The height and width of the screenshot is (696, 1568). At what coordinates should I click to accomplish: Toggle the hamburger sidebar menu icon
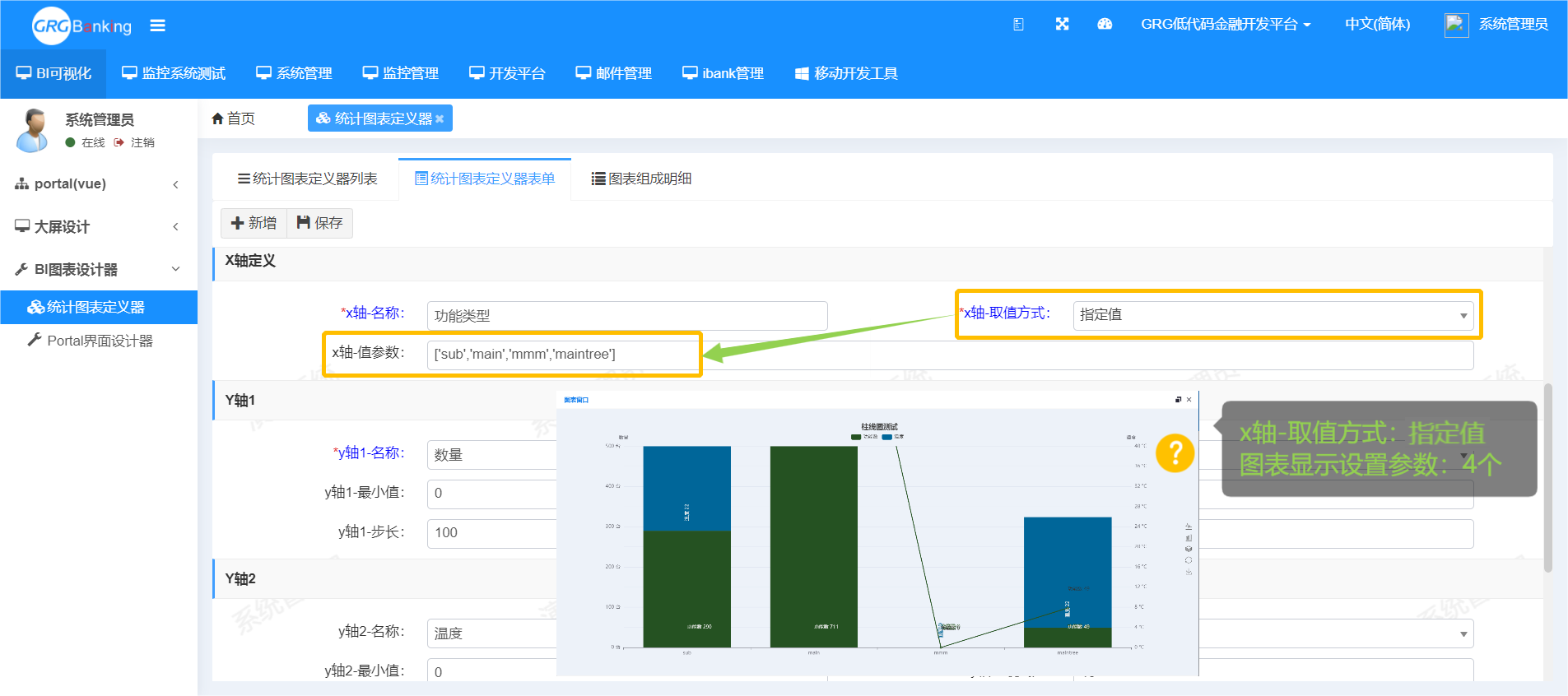tap(157, 26)
